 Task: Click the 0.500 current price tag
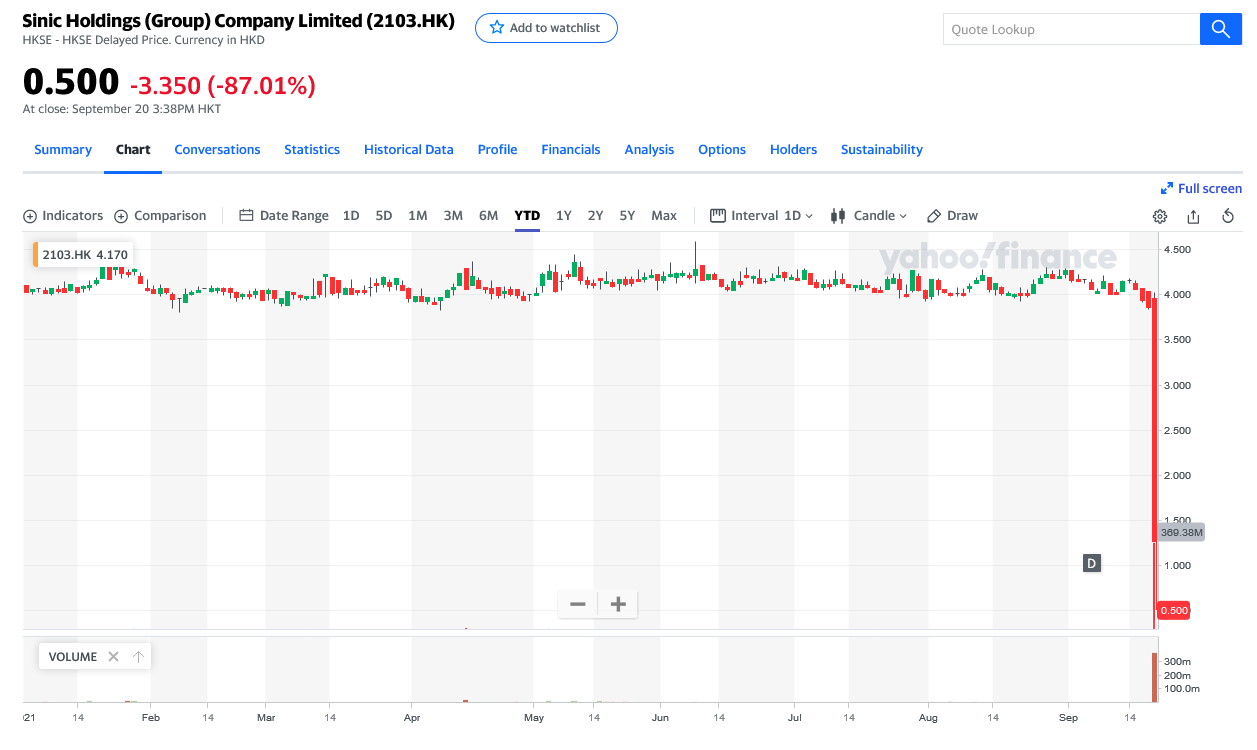[x=1174, y=610]
